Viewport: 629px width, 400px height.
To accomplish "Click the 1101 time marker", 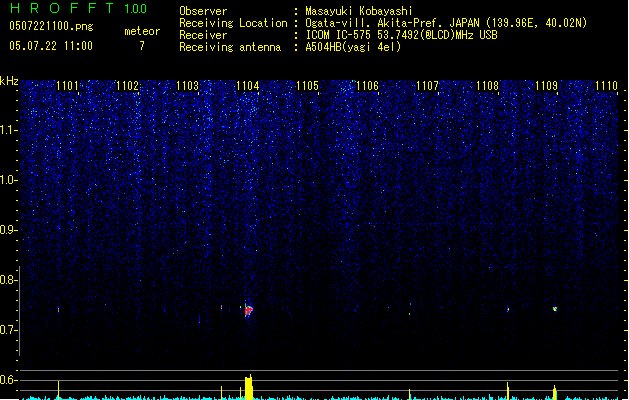I will (67, 86).
